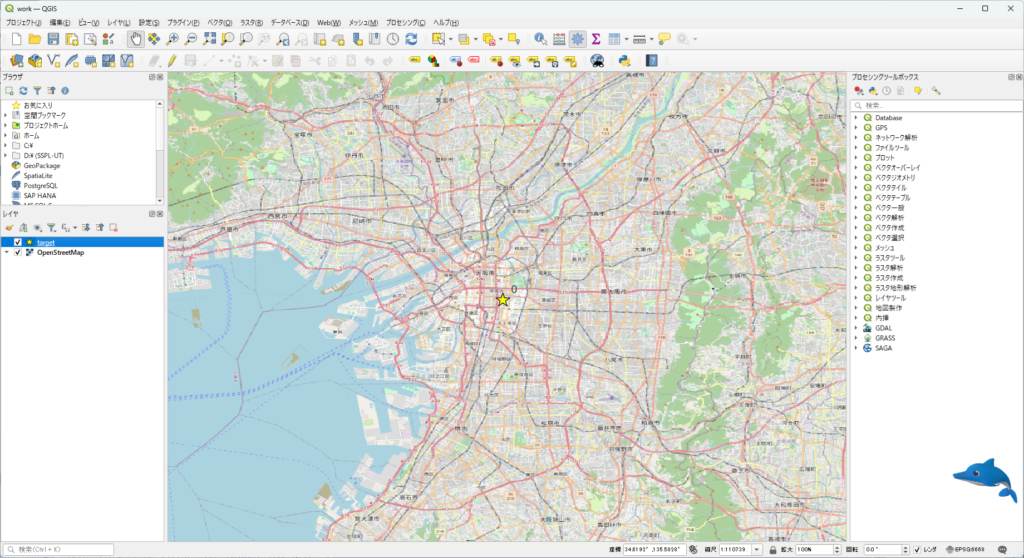Open the Temporal Controller clock icon
This screenshot has height=558, width=1024.
(x=392, y=40)
